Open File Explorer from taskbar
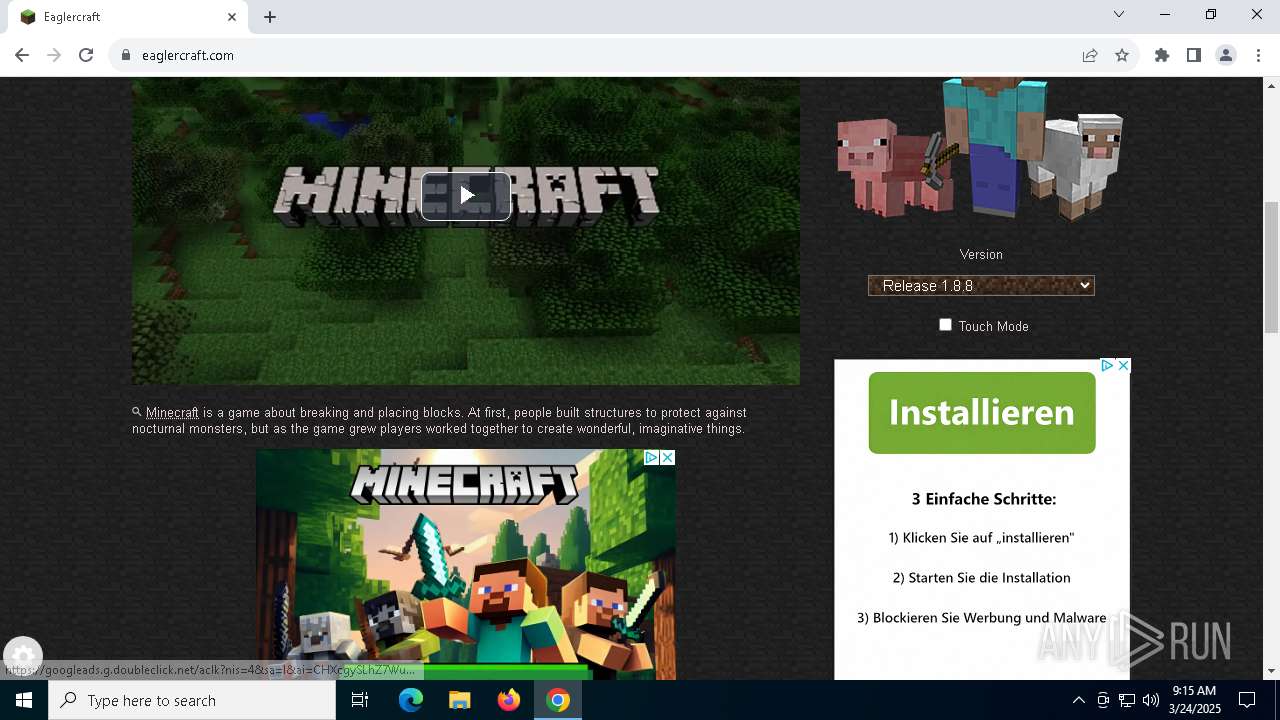 (x=460, y=700)
